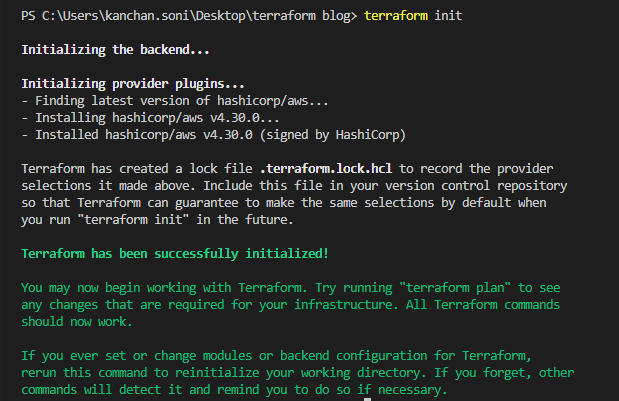Click the "Terraform has been successfully initialized!" message

175,253
